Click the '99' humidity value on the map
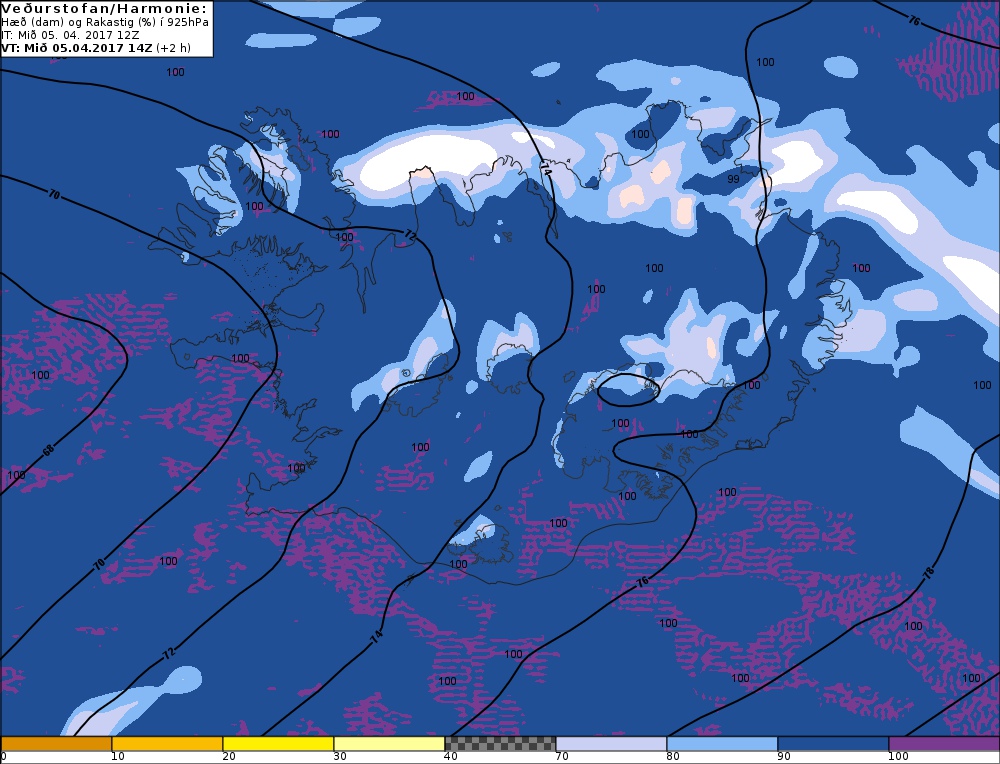 click(733, 179)
